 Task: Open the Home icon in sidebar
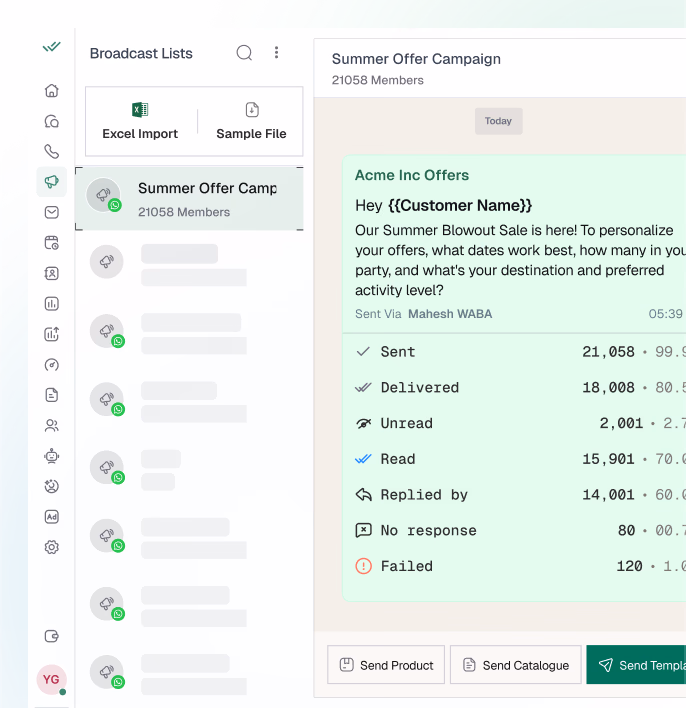pyautogui.click(x=52, y=91)
